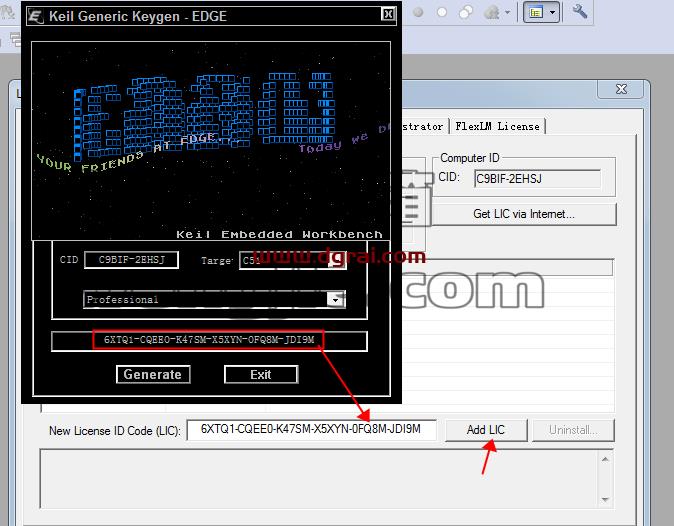Viewport: 674px width, 526px height.
Task: Click the Generate button
Action: [x=153, y=374]
